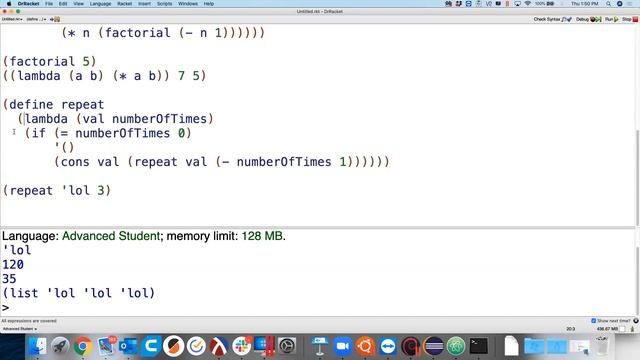Click the interactions pane vertical scrollbar
Image resolution: width=640 pixels, height=360 pixels.
pyautogui.click(x=637, y=280)
